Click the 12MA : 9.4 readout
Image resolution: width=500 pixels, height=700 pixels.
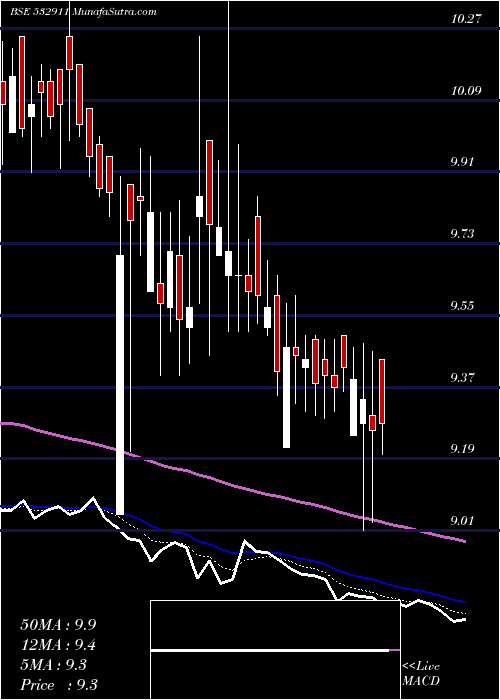point(58,645)
